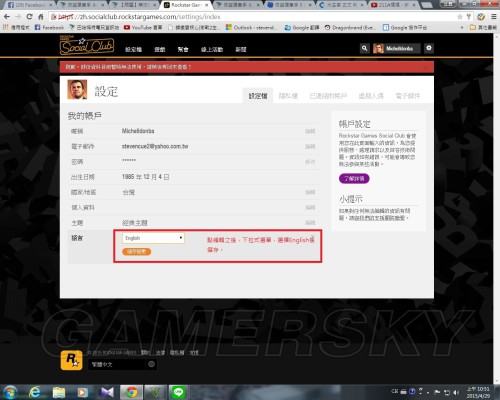Image resolution: width=500 pixels, height=400 pixels.
Task: Click the large profile avatar beside 設定
Action: (x=77, y=89)
